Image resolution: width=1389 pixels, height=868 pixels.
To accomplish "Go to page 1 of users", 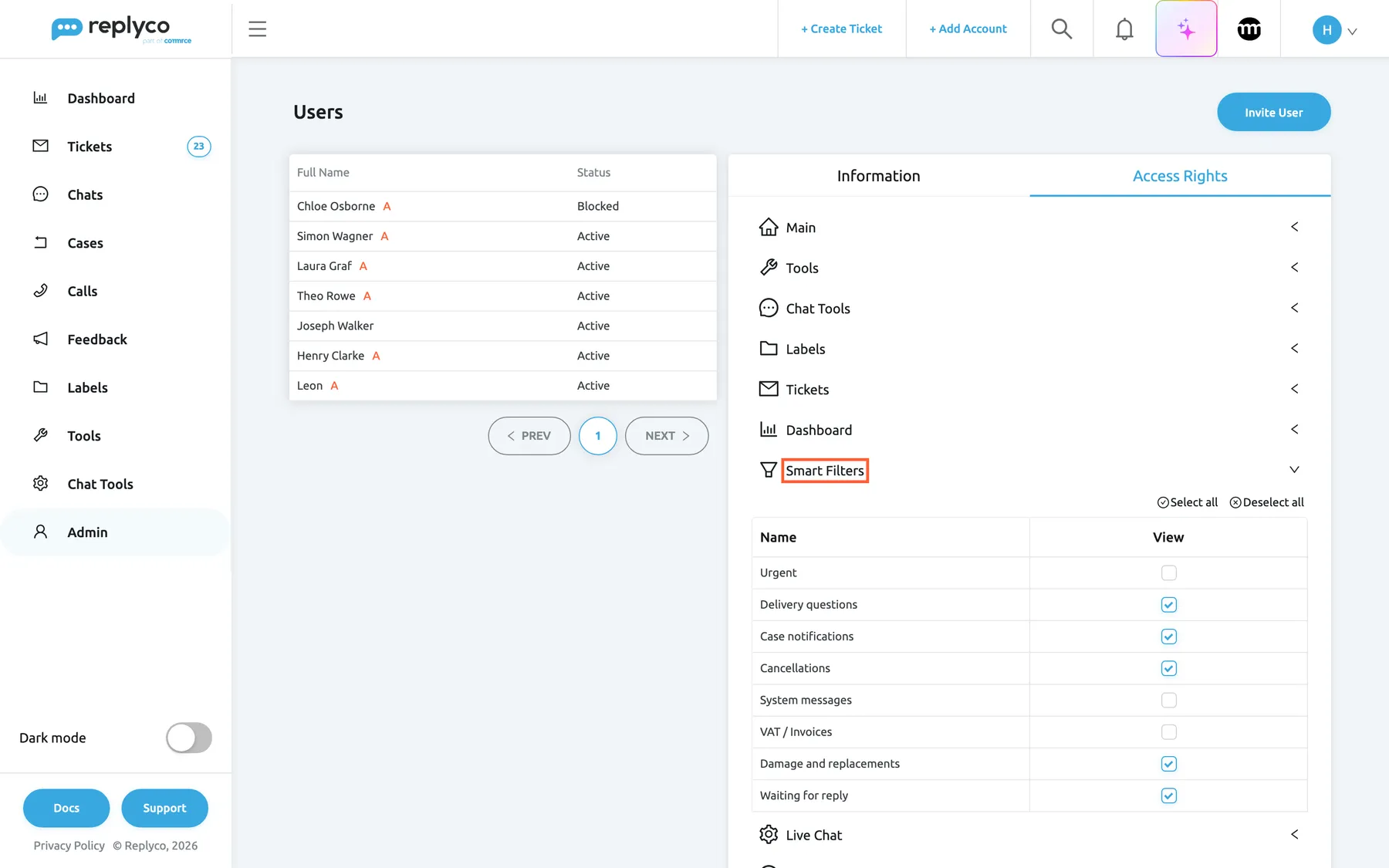I will pos(597,436).
